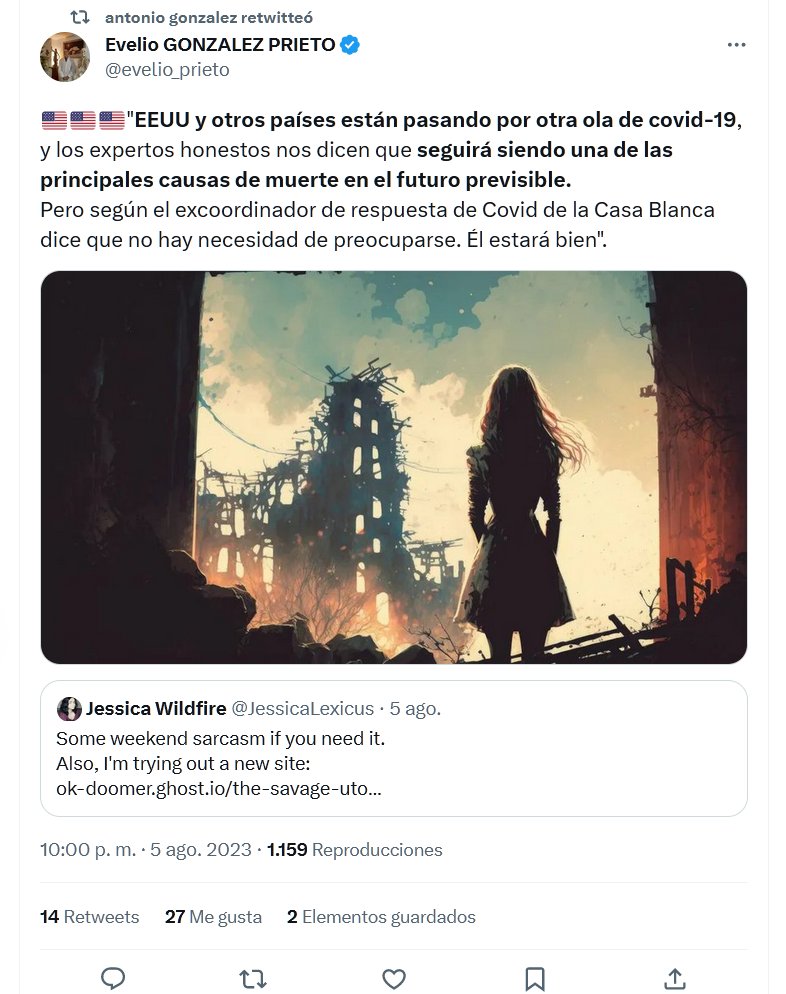The image size is (786, 994).
Task: Click the retweeted-by arrows icon at top
Action: point(79,17)
